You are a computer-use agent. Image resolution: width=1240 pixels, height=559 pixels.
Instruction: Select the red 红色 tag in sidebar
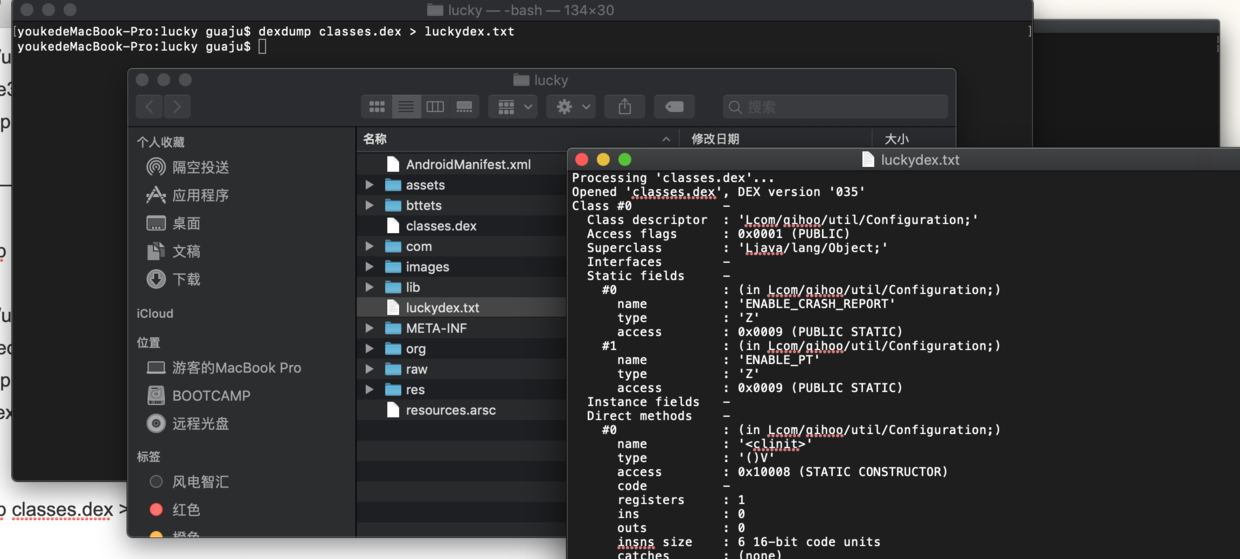pos(174,510)
